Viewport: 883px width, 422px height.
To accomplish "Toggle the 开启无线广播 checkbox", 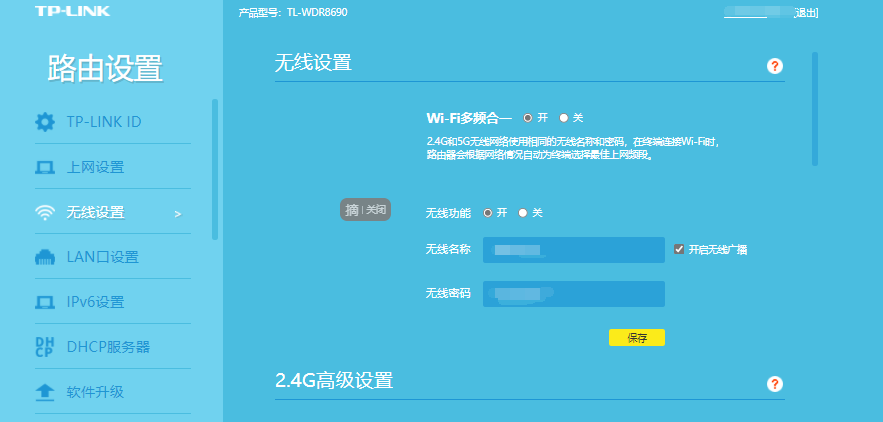I will 679,249.
